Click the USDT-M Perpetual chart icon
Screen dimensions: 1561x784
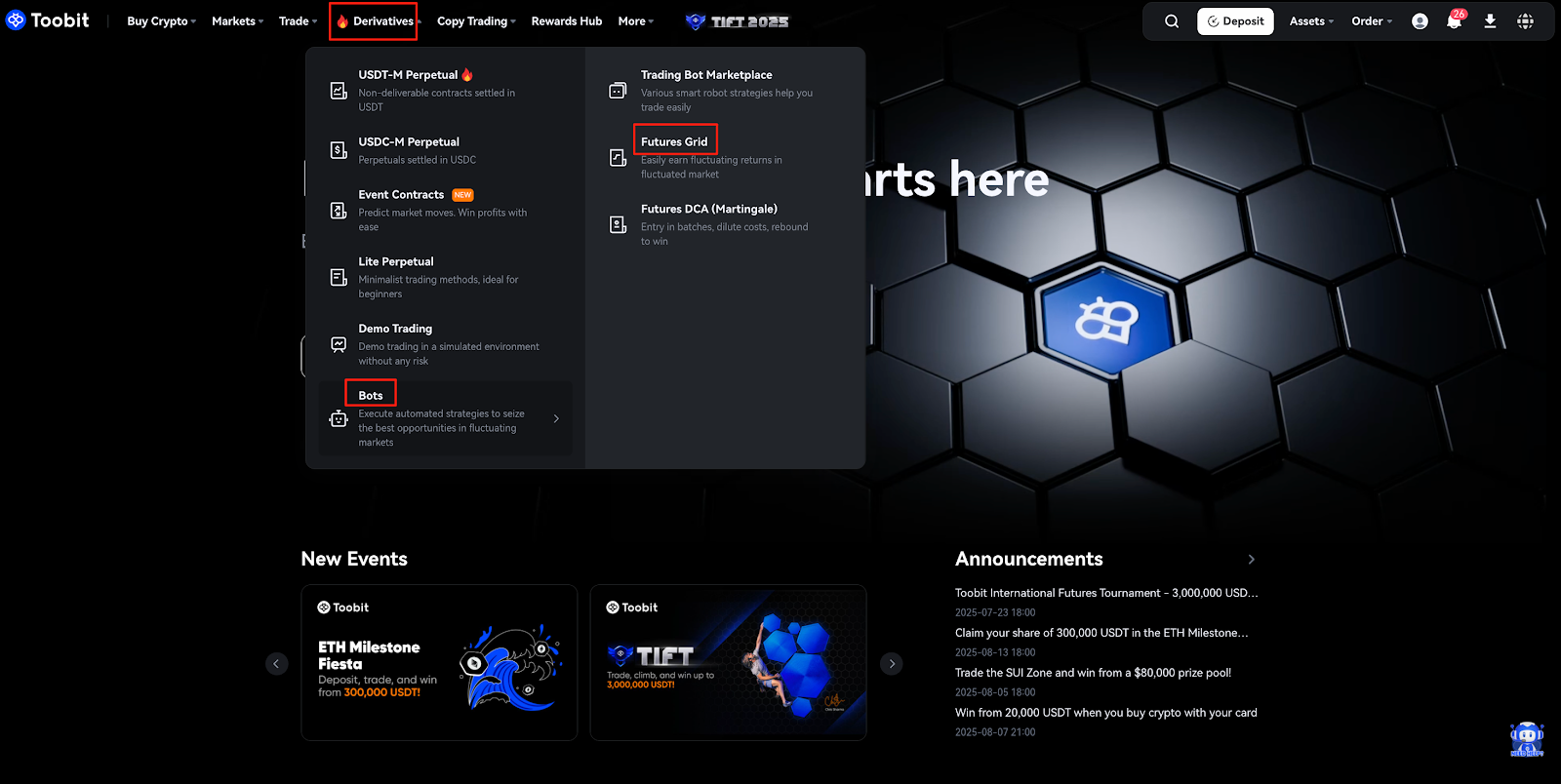pyautogui.click(x=339, y=91)
